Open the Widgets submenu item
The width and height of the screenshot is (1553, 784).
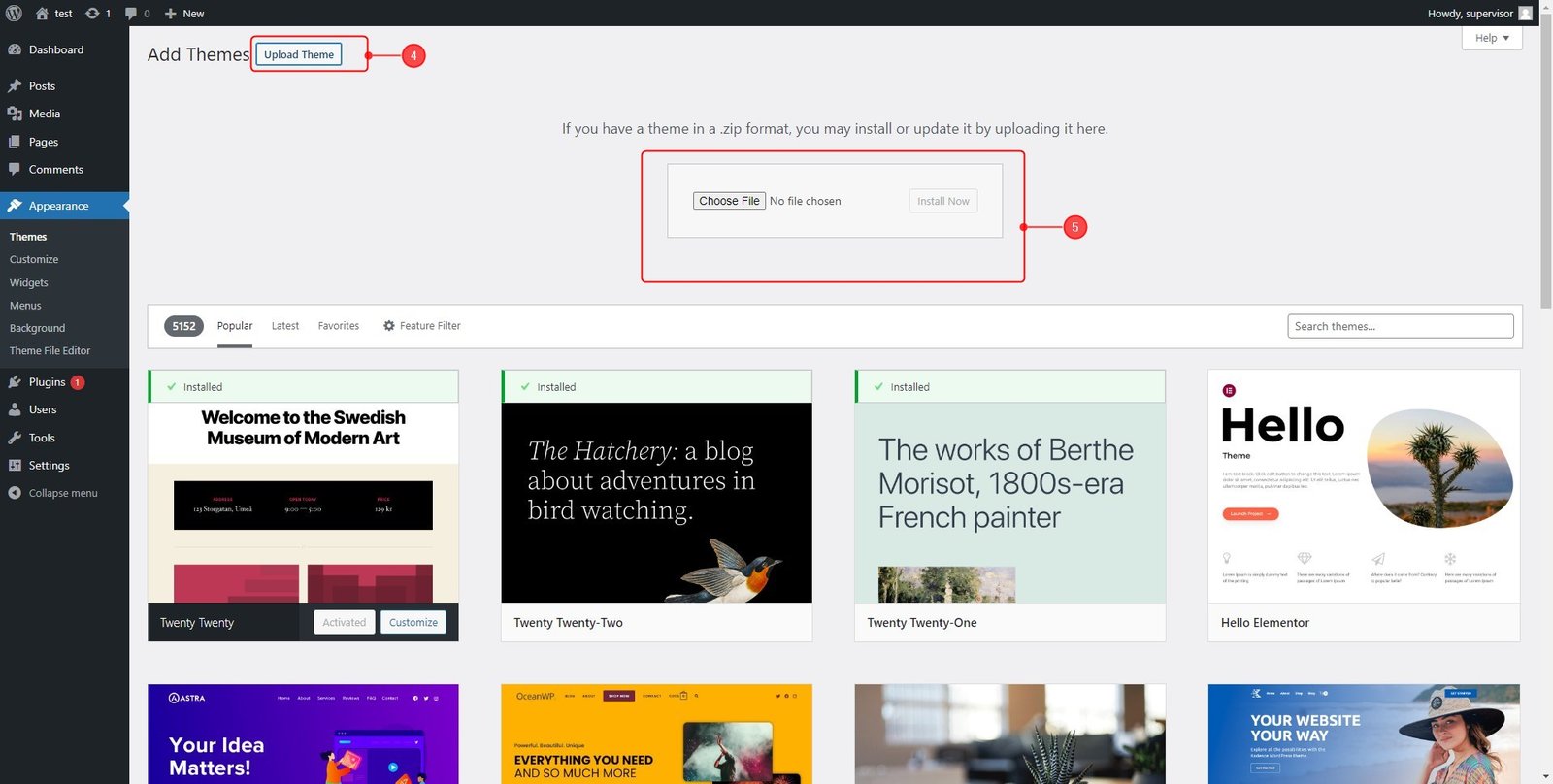[x=28, y=282]
